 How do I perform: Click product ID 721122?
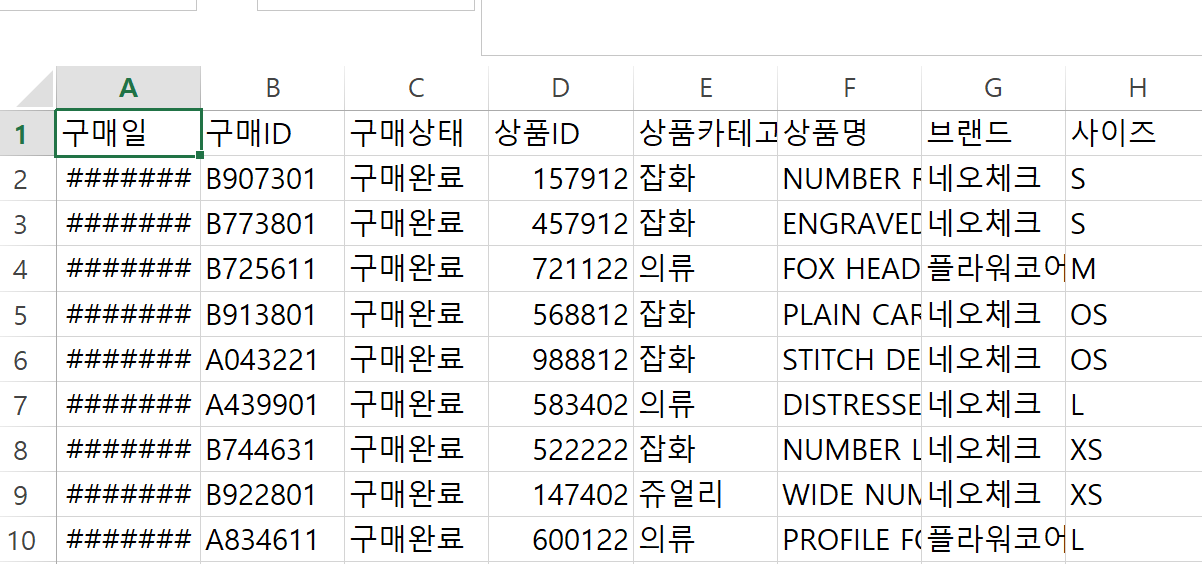coord(561,269)
